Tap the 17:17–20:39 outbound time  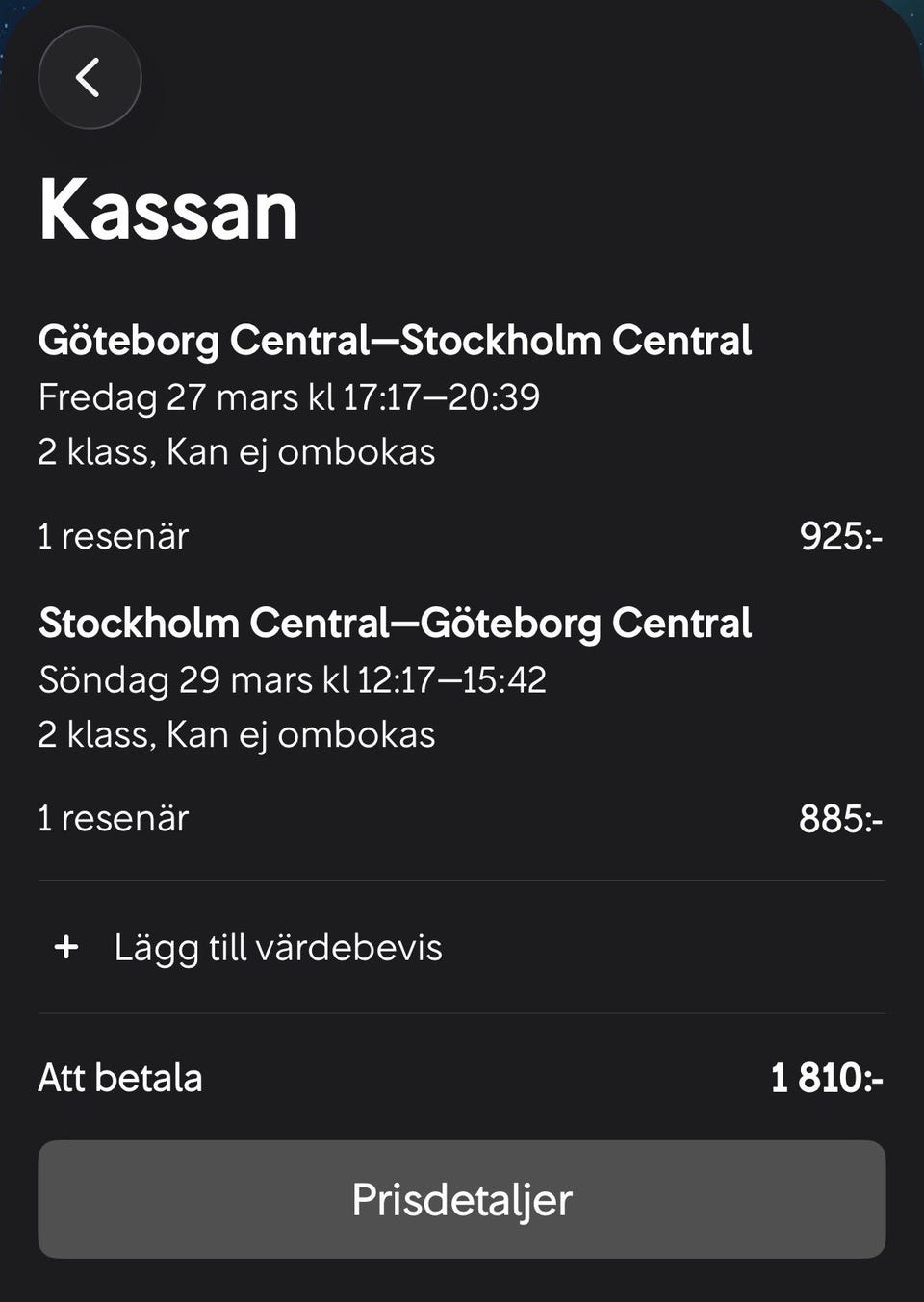(x=442, y=396)
